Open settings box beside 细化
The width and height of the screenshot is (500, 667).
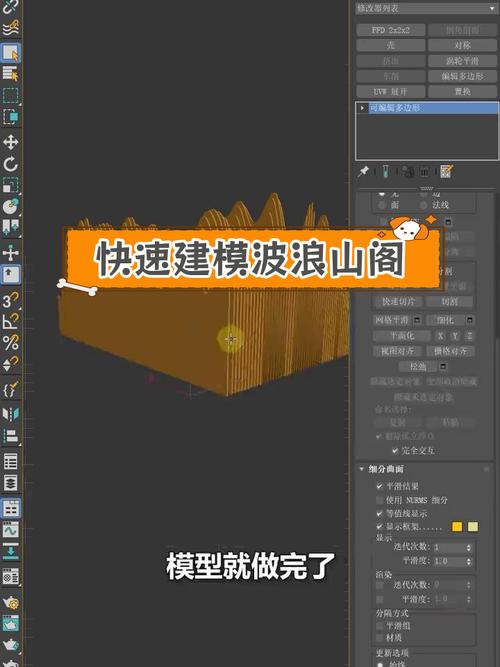[x=469, y=320]
